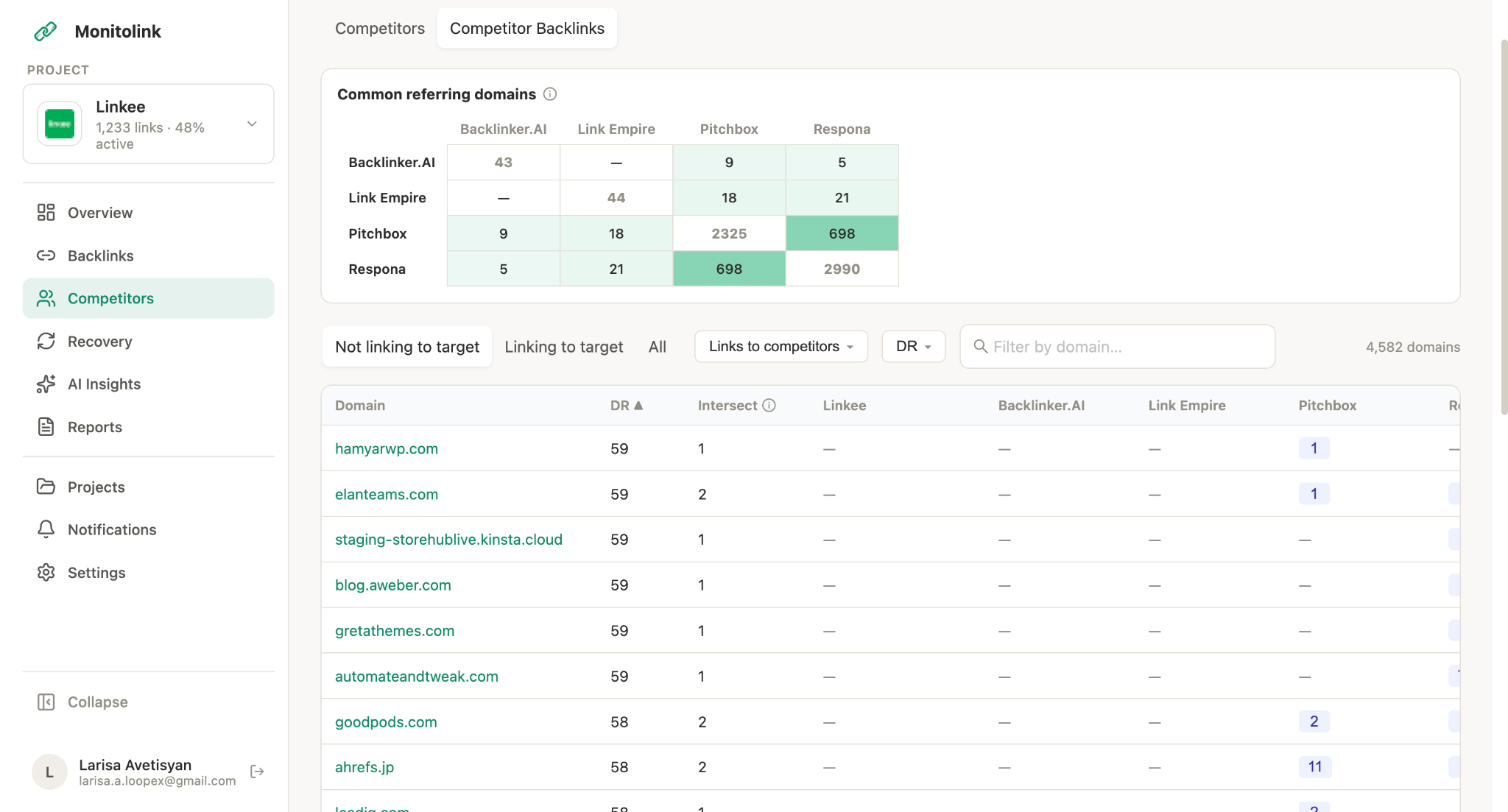Click the Backlinker.AI column header in domains table
This screenshot has width=1508, height=812.
(1041, 406)
